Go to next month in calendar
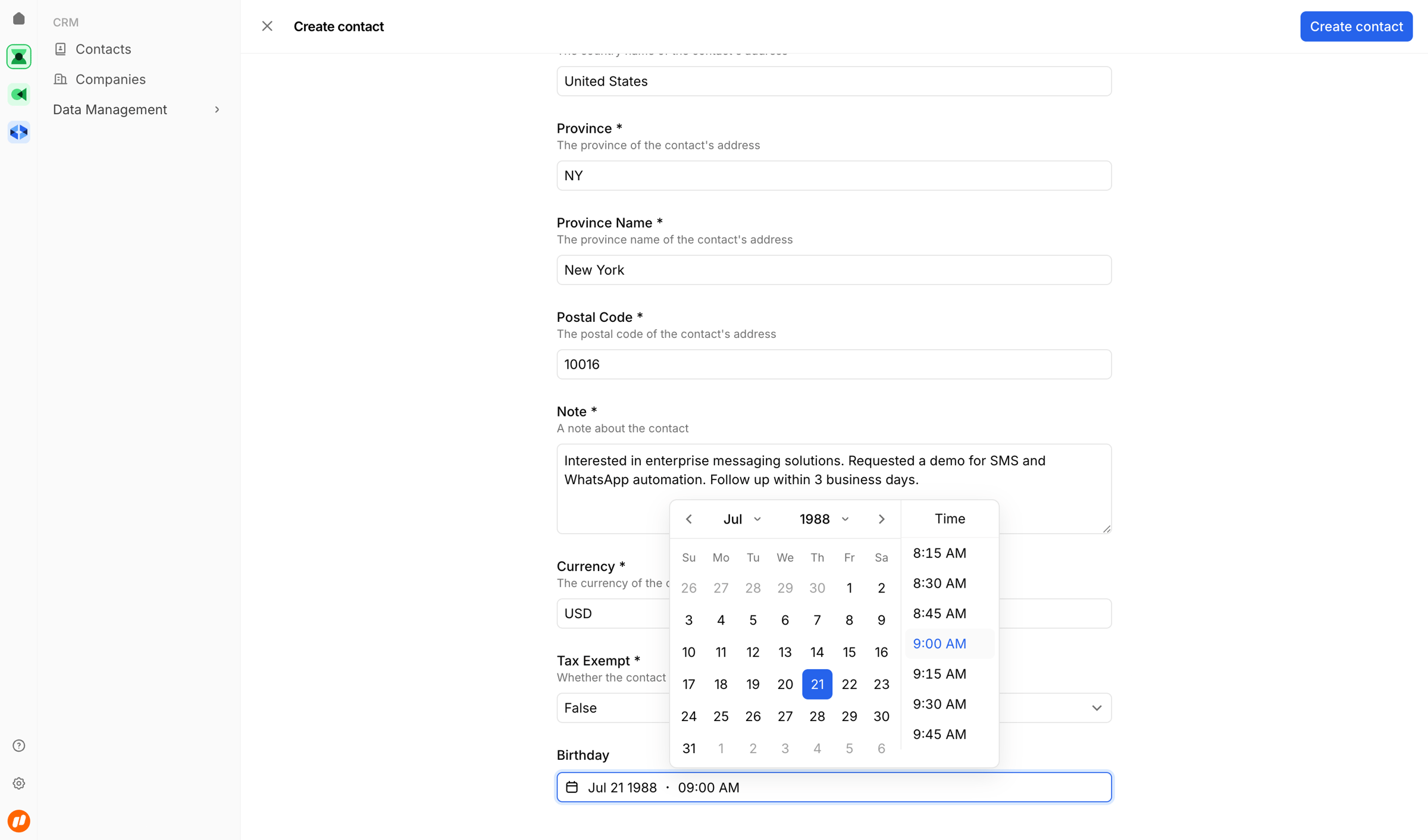 tap(882, 519)
